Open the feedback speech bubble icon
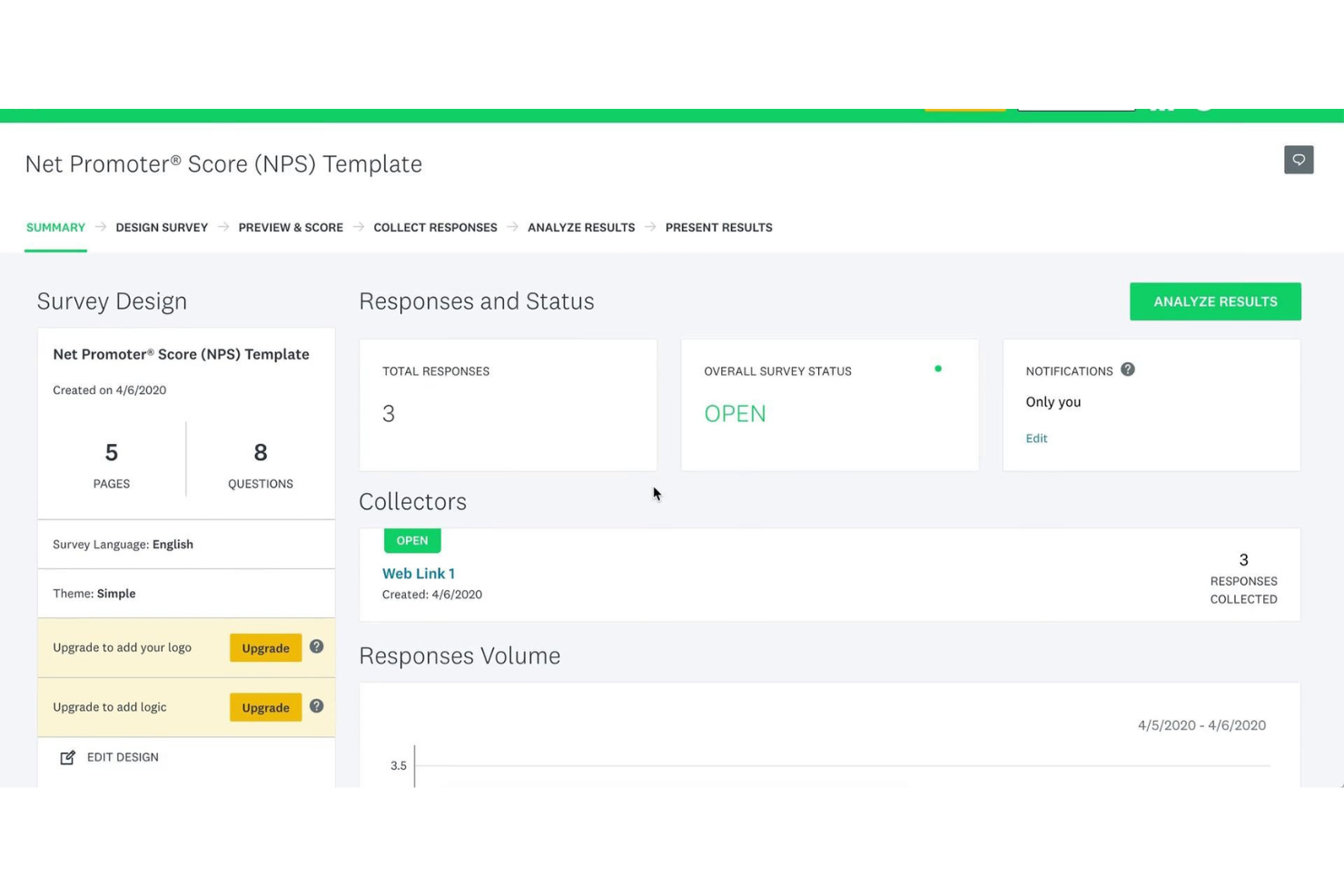1344x896 pixels. (x=1299, y=160)
